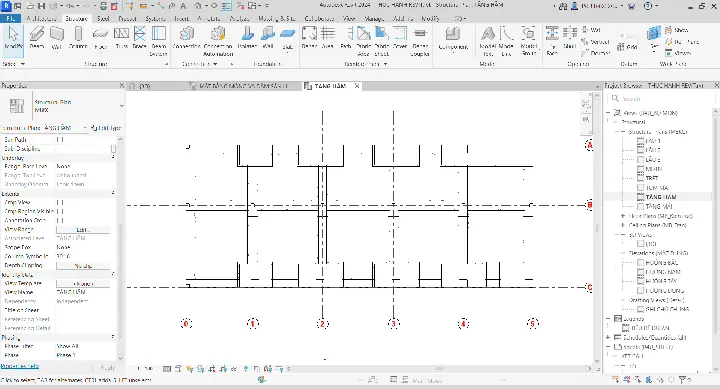
Task: Select the structural Wall tool
Action: click(56, 38)
